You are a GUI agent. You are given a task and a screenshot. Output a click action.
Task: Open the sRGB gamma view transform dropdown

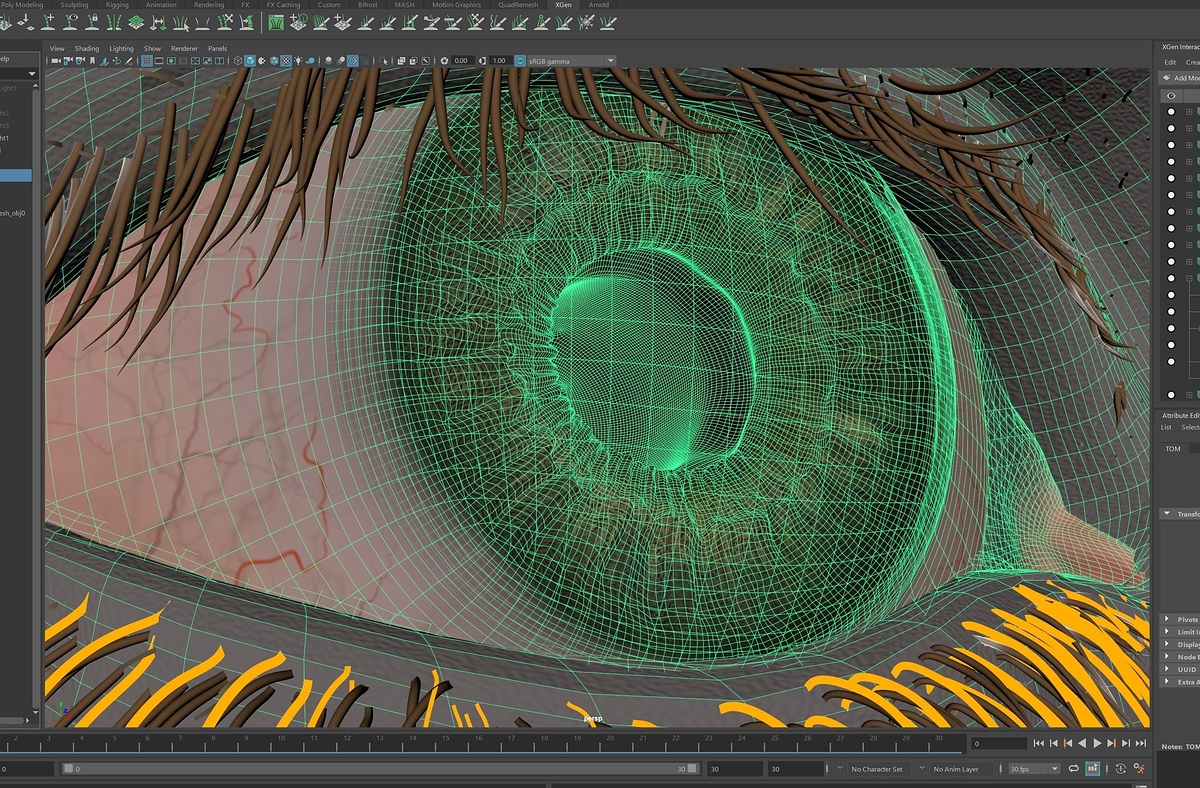tap(571, 61)
